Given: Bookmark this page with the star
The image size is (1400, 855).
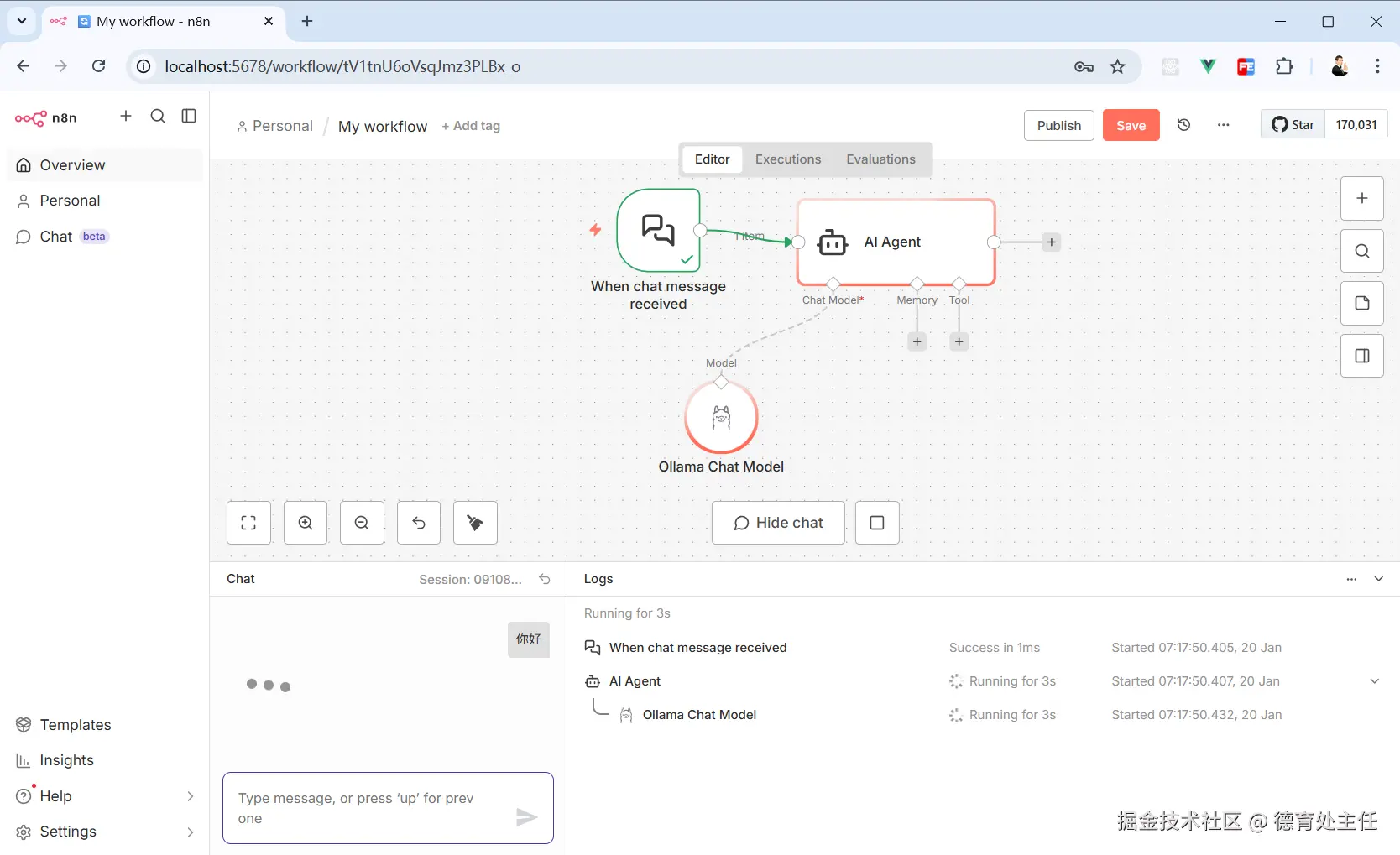Looking at the screenshot, I should 1117,66.
